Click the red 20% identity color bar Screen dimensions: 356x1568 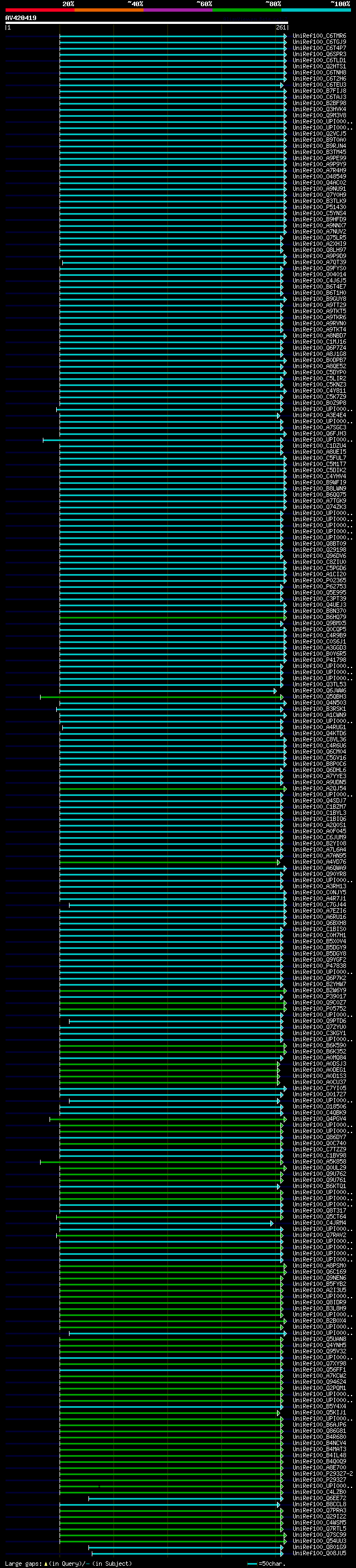pyautogui.click(x=39, y=10)
